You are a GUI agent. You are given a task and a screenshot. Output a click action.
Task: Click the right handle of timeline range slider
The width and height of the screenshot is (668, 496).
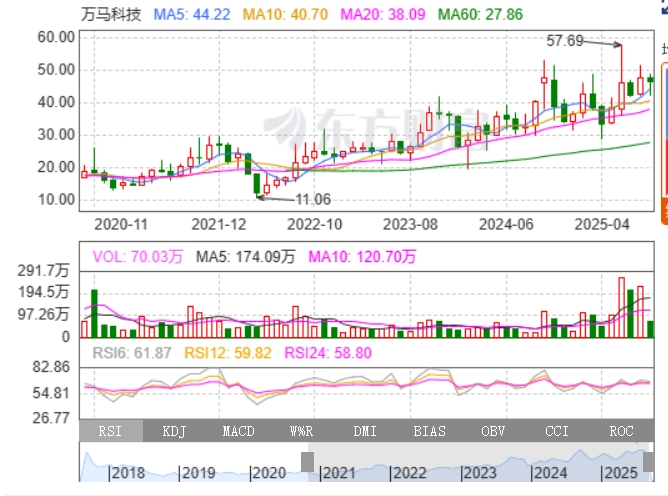[x=648, y=462]
